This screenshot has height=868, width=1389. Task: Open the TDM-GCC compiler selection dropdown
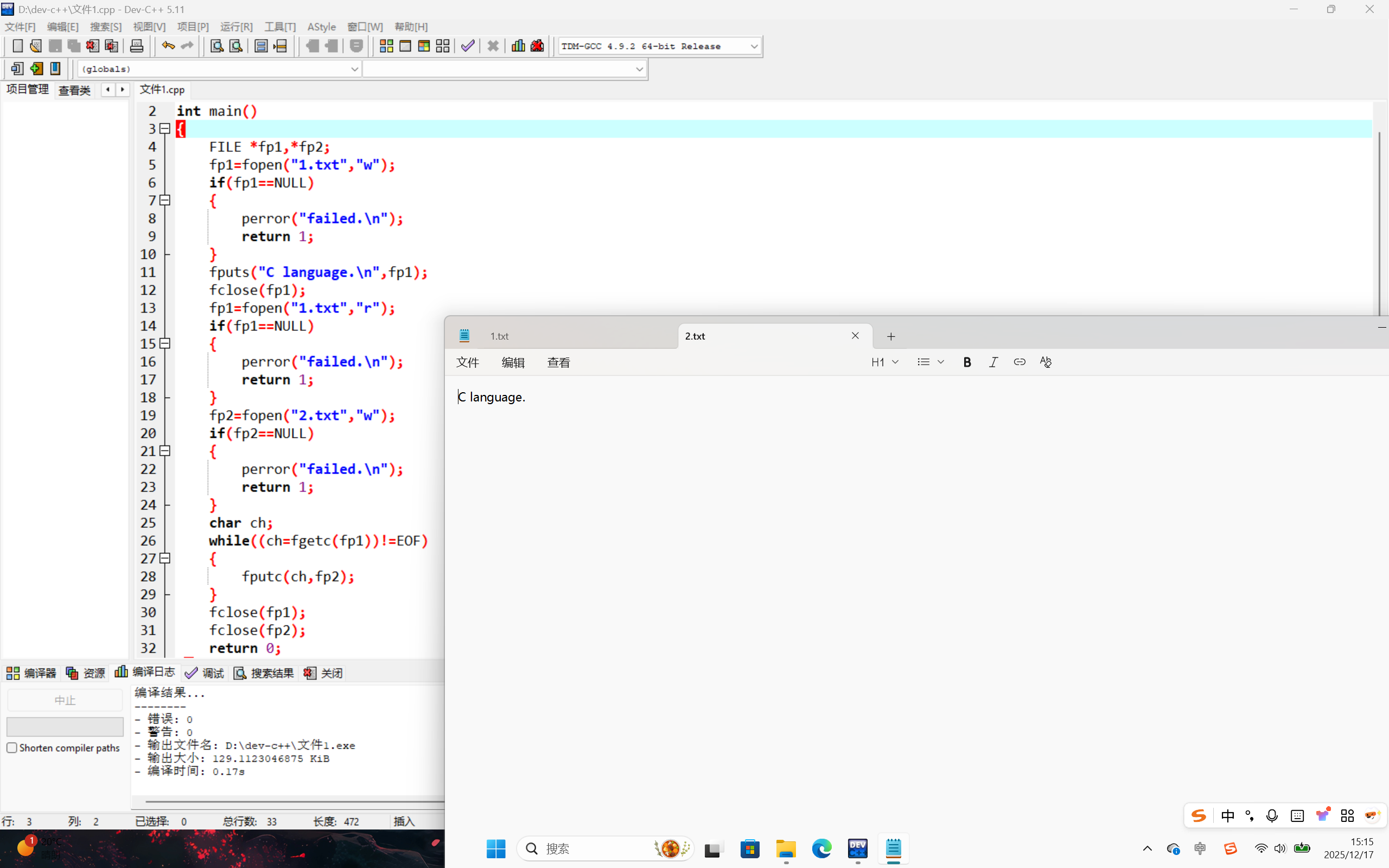[x=754, y=47]
